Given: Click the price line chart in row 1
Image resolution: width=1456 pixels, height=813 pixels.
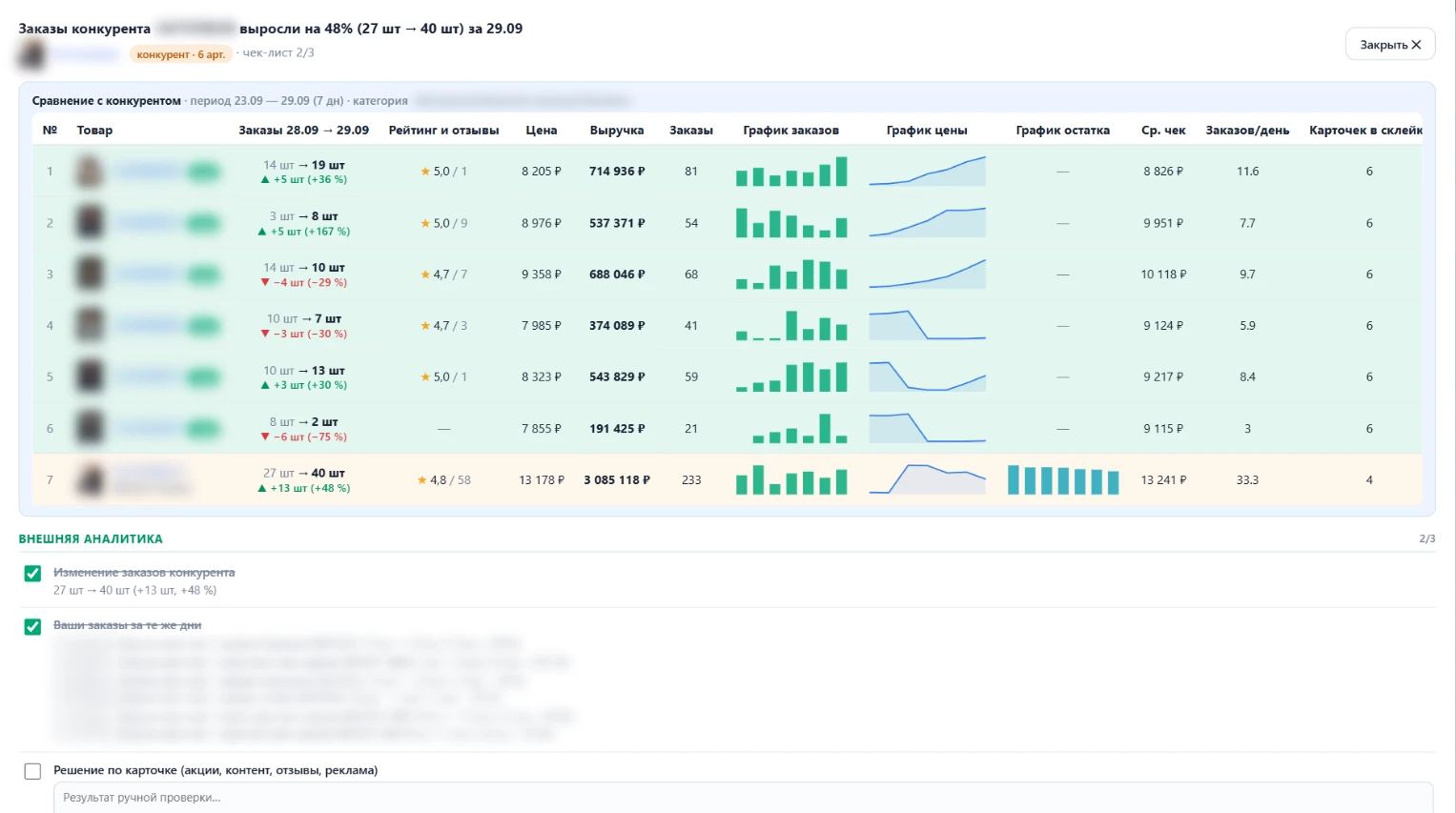Looking at the screenshot, I should click(x=927, y=172).
